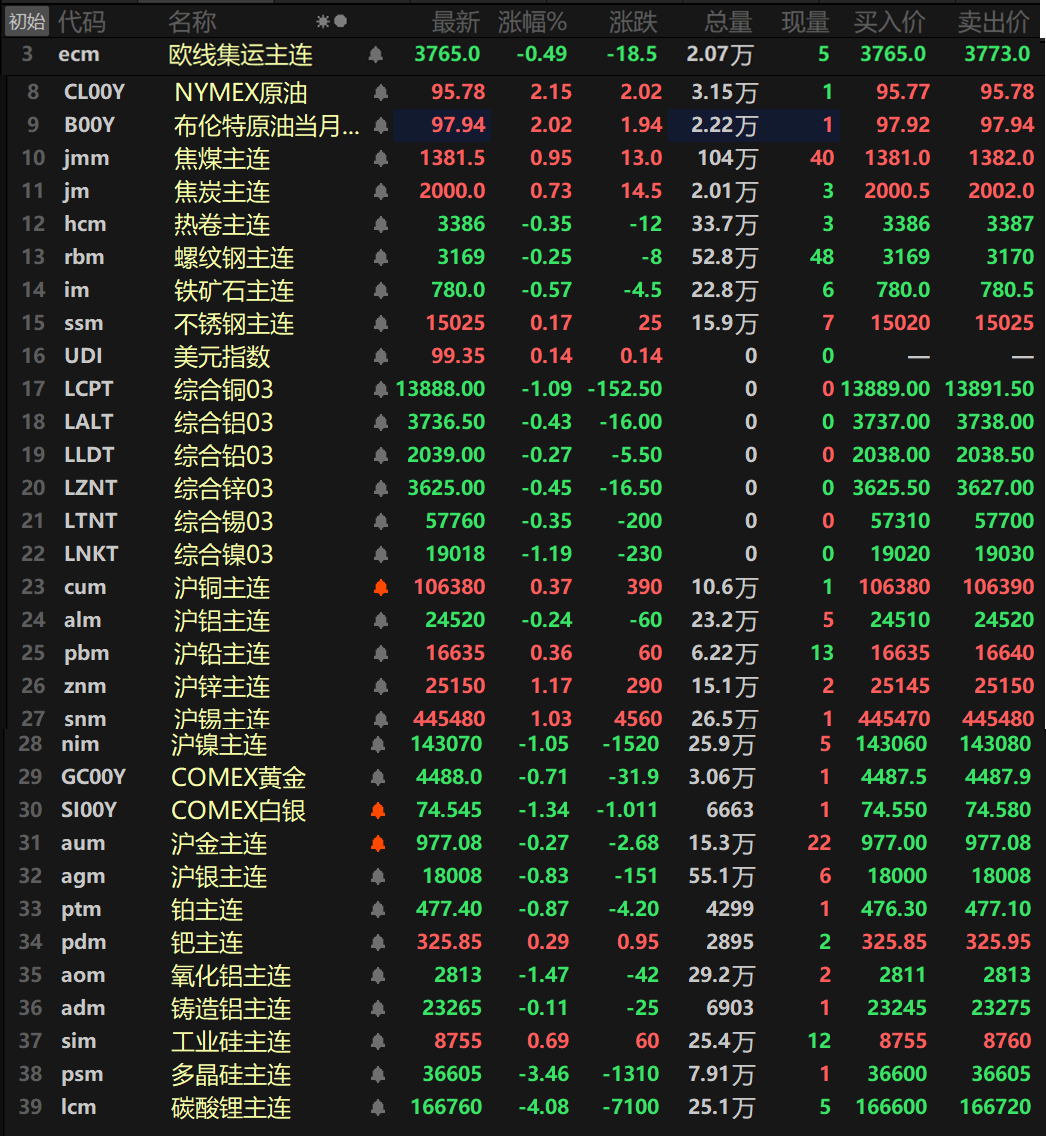Viewport: 1046px width, 1136px height.
Task: Click code pdm in row 34
Action: 83,942
